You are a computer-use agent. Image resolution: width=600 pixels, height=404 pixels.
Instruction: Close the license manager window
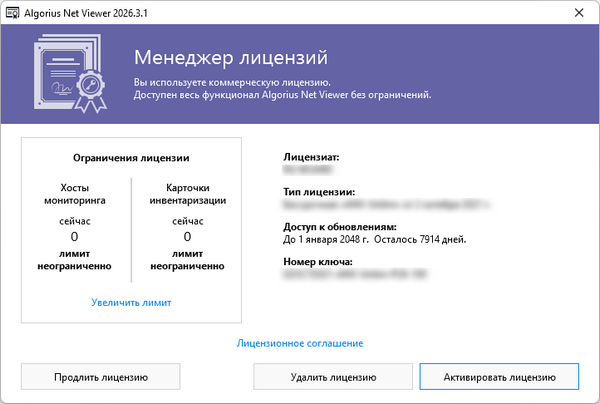[579, 13]
